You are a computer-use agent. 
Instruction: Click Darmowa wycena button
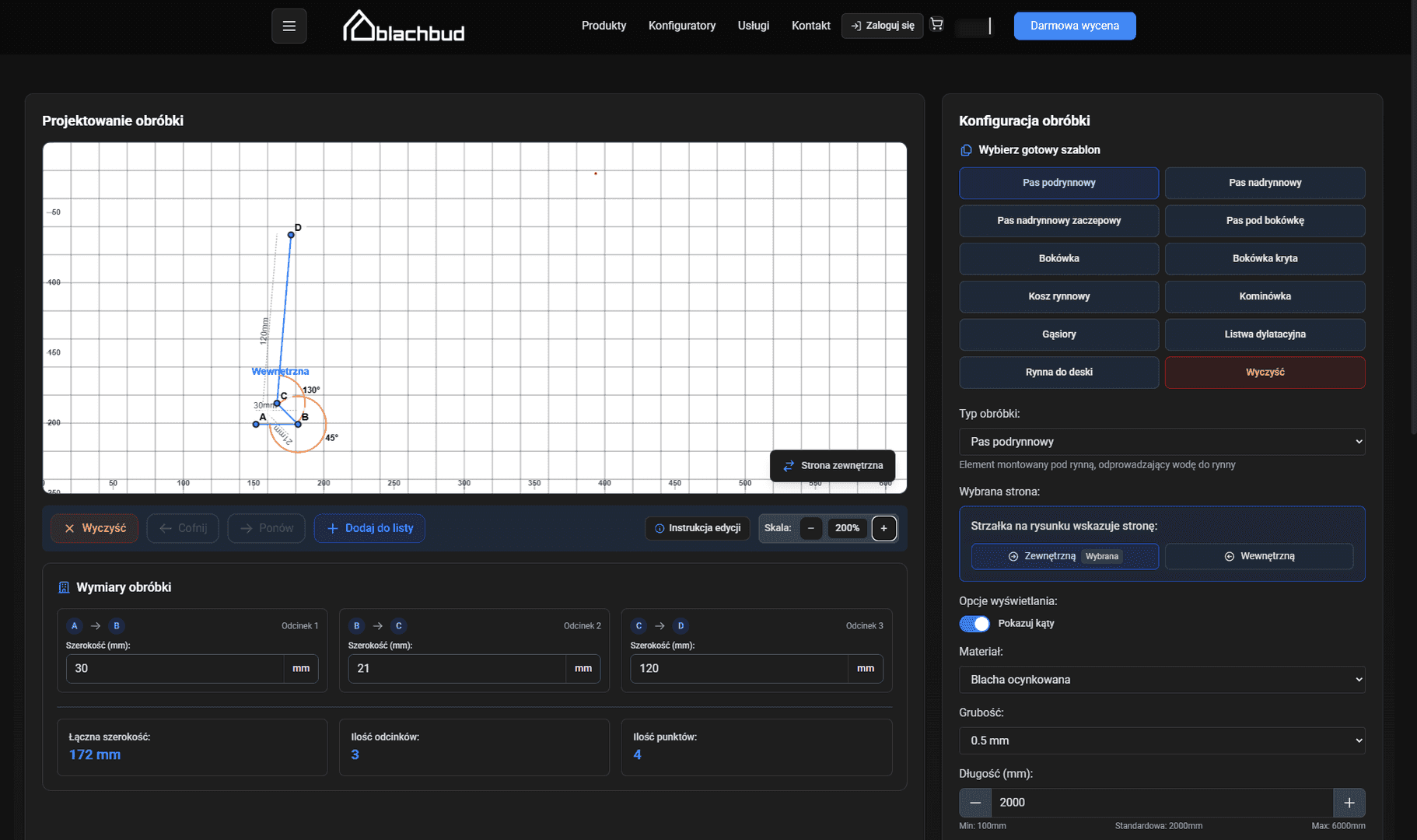1074,26
